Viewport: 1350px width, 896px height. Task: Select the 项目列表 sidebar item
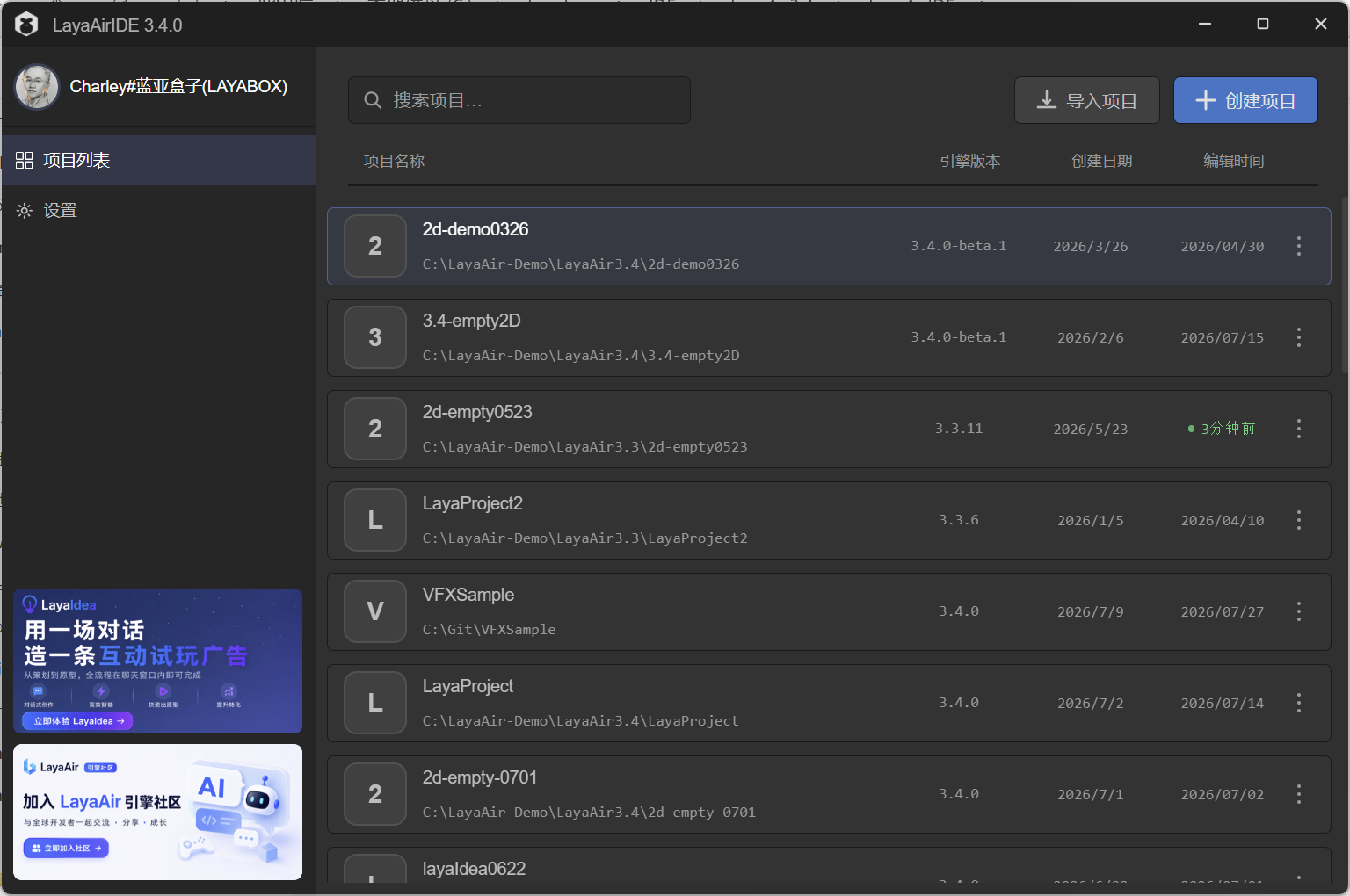click(158, 161)
